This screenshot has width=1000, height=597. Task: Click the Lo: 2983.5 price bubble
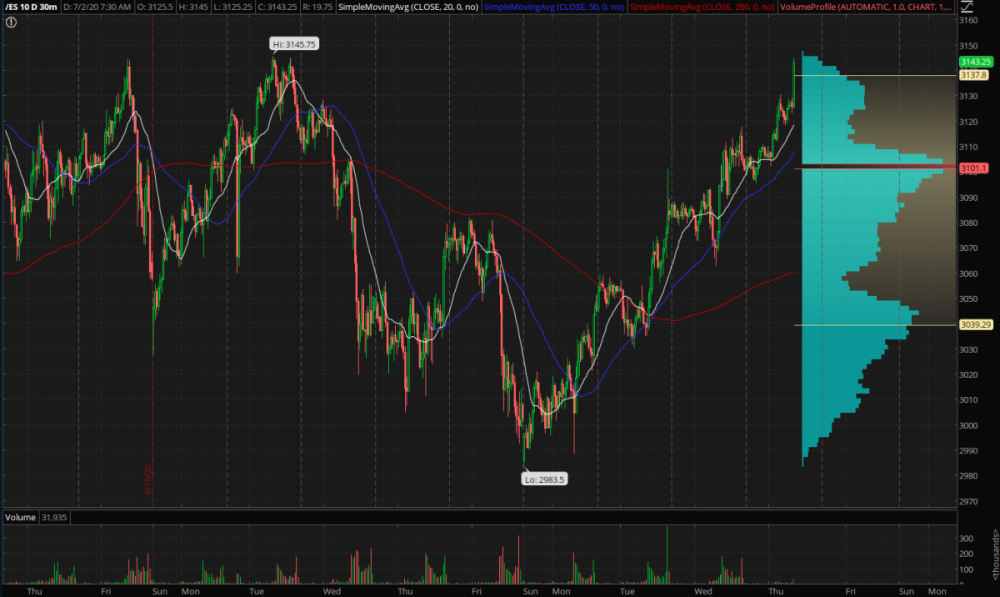[544, 479]
